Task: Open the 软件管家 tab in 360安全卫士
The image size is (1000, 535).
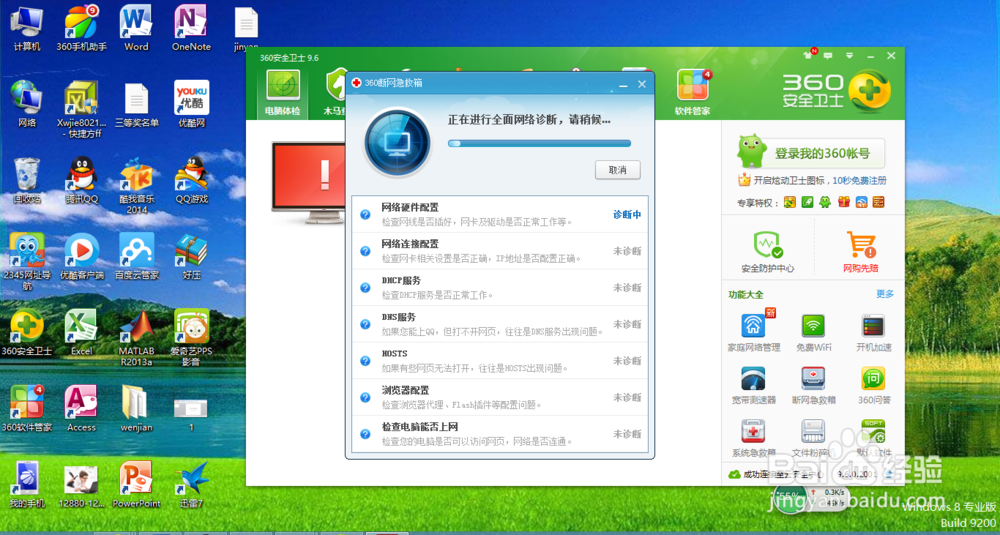Action: pyautogui.click(x=693, y=92)
